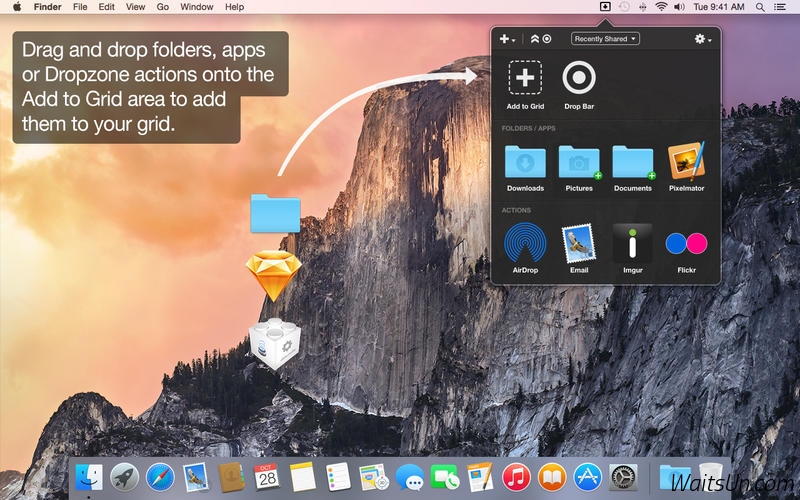
Task: Open the plus add menu in Dropzone header
Action: tap(507, 39)
